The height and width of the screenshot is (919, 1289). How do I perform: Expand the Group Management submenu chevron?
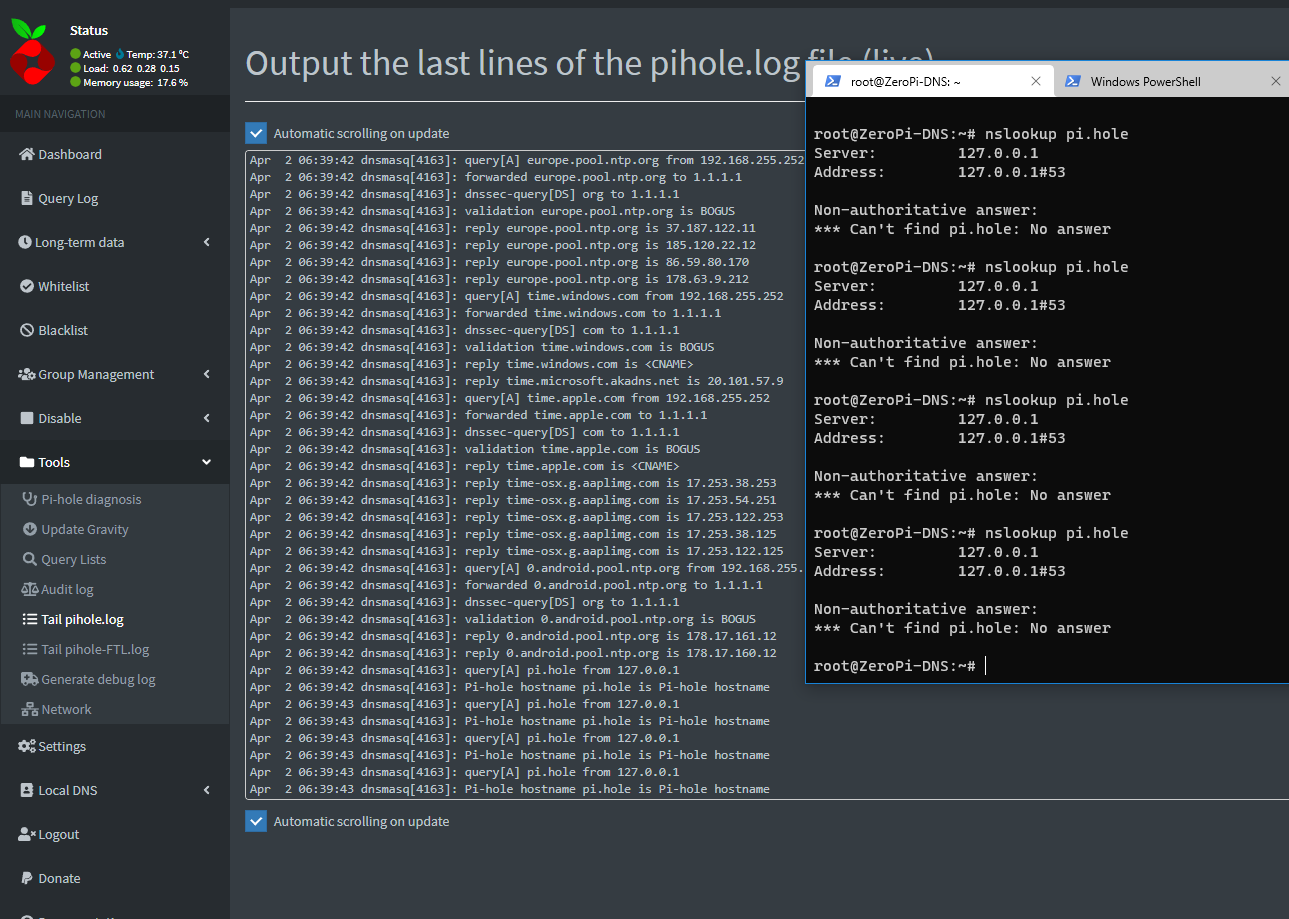pyautogui.click(x=206, y=374)
